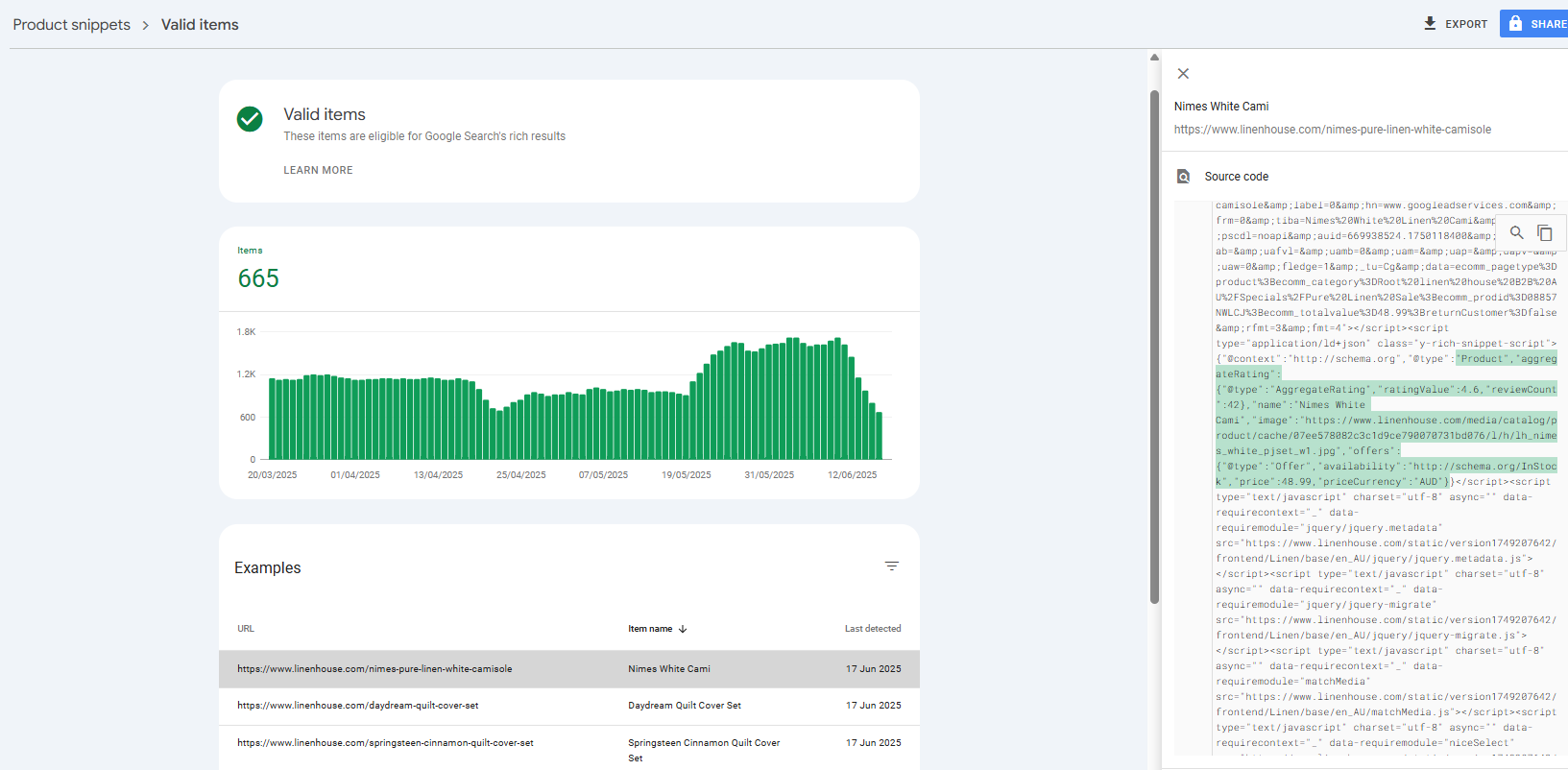Image resolution: width=1568 pixels, height=770 pixels.
Task: Click the Source code inspect icon
Action: [x=1184, y=177]
